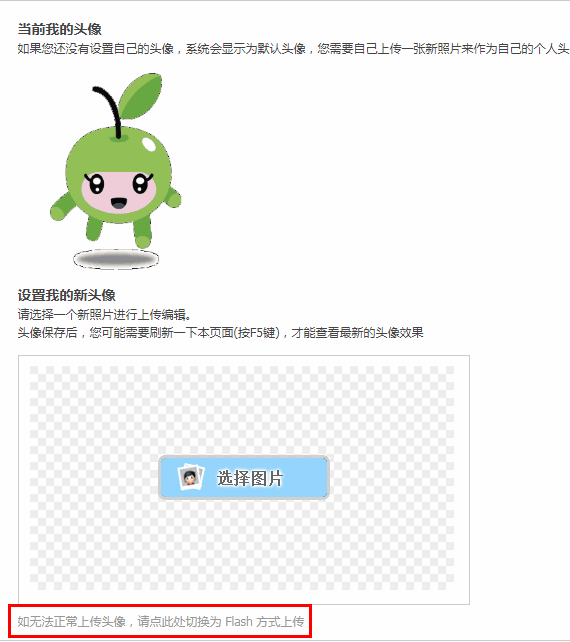Click the green apple avatar image
Screen dimensions: 570x642
click(115, 171)
